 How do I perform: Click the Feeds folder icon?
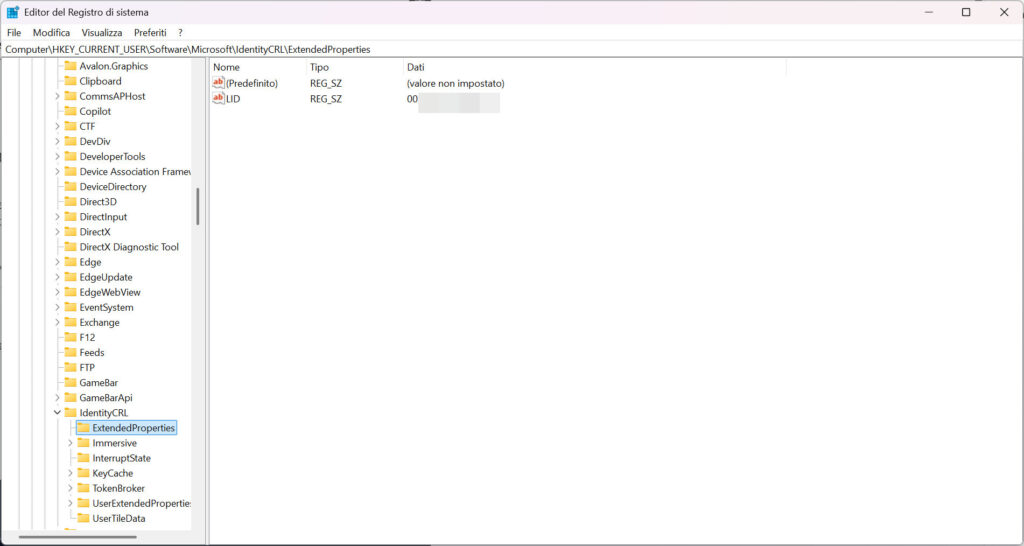pos(71,352)
